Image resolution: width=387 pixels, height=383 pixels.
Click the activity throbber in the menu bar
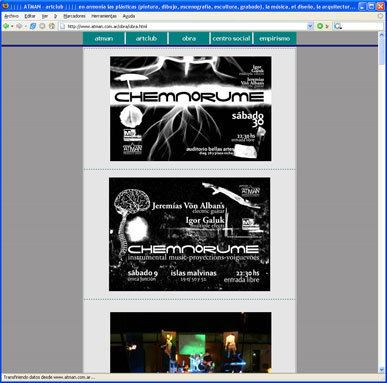point(380,16)
